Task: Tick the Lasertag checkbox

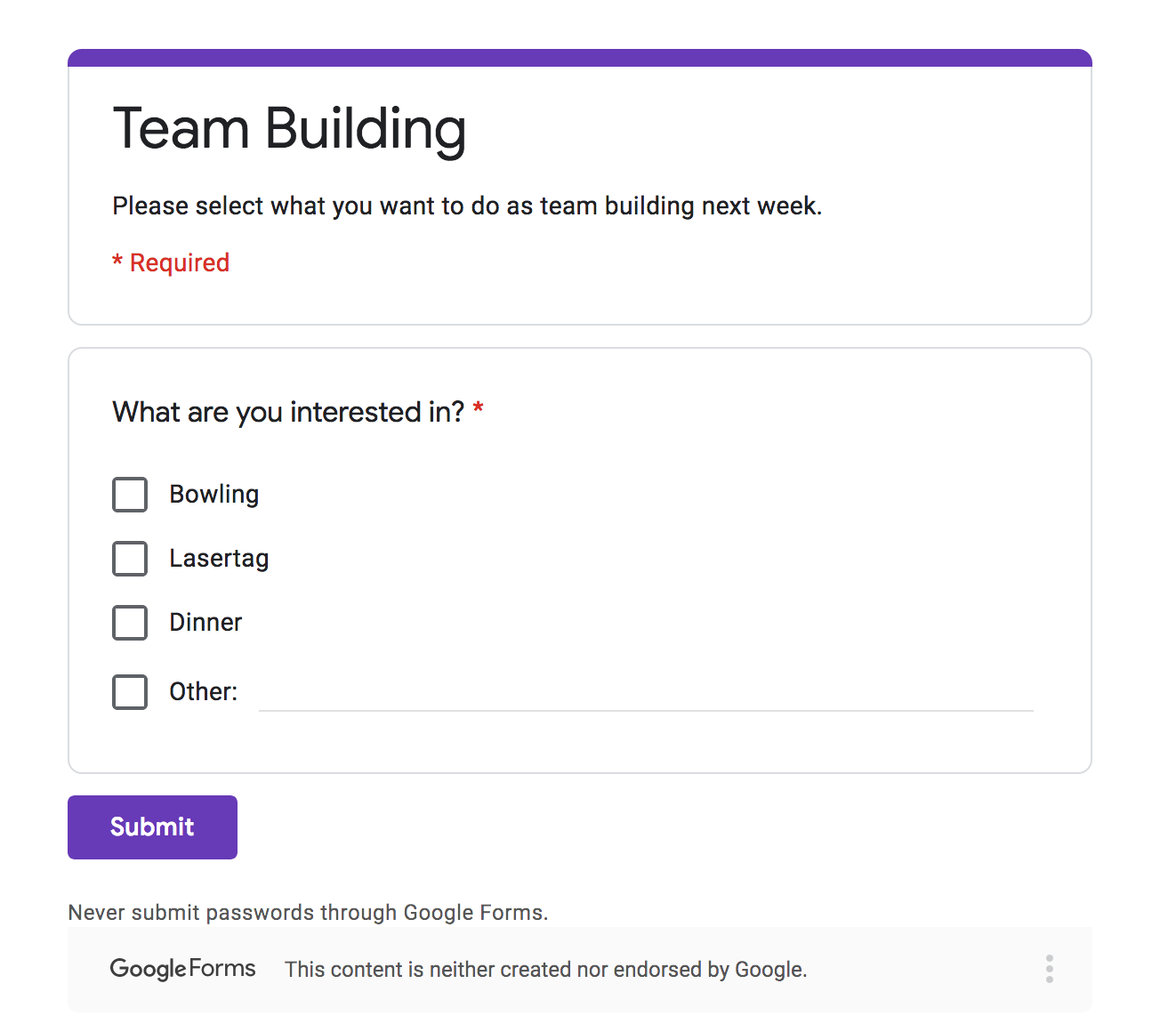Action: click(x=130, y=559)
